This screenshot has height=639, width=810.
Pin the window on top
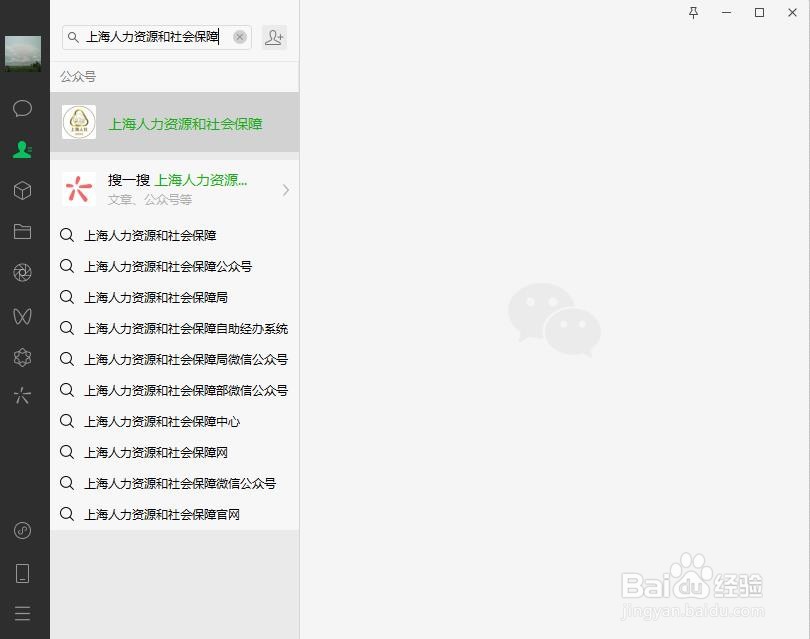click(693, 12)
